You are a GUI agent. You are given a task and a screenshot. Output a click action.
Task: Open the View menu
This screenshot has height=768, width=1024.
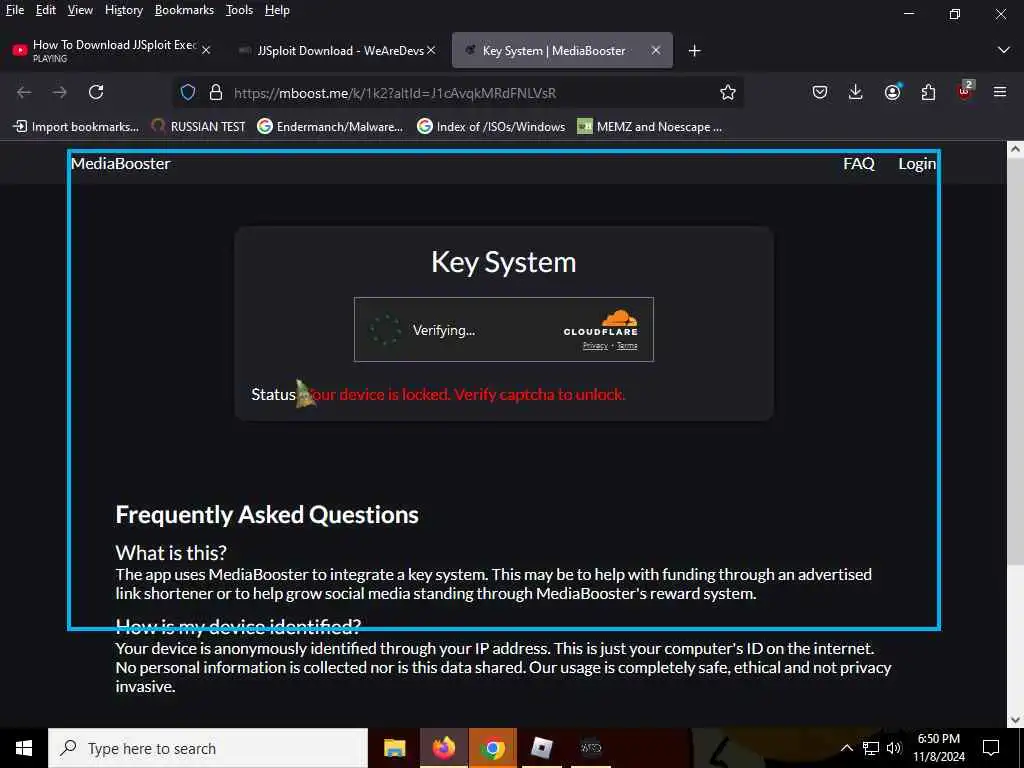80,10
